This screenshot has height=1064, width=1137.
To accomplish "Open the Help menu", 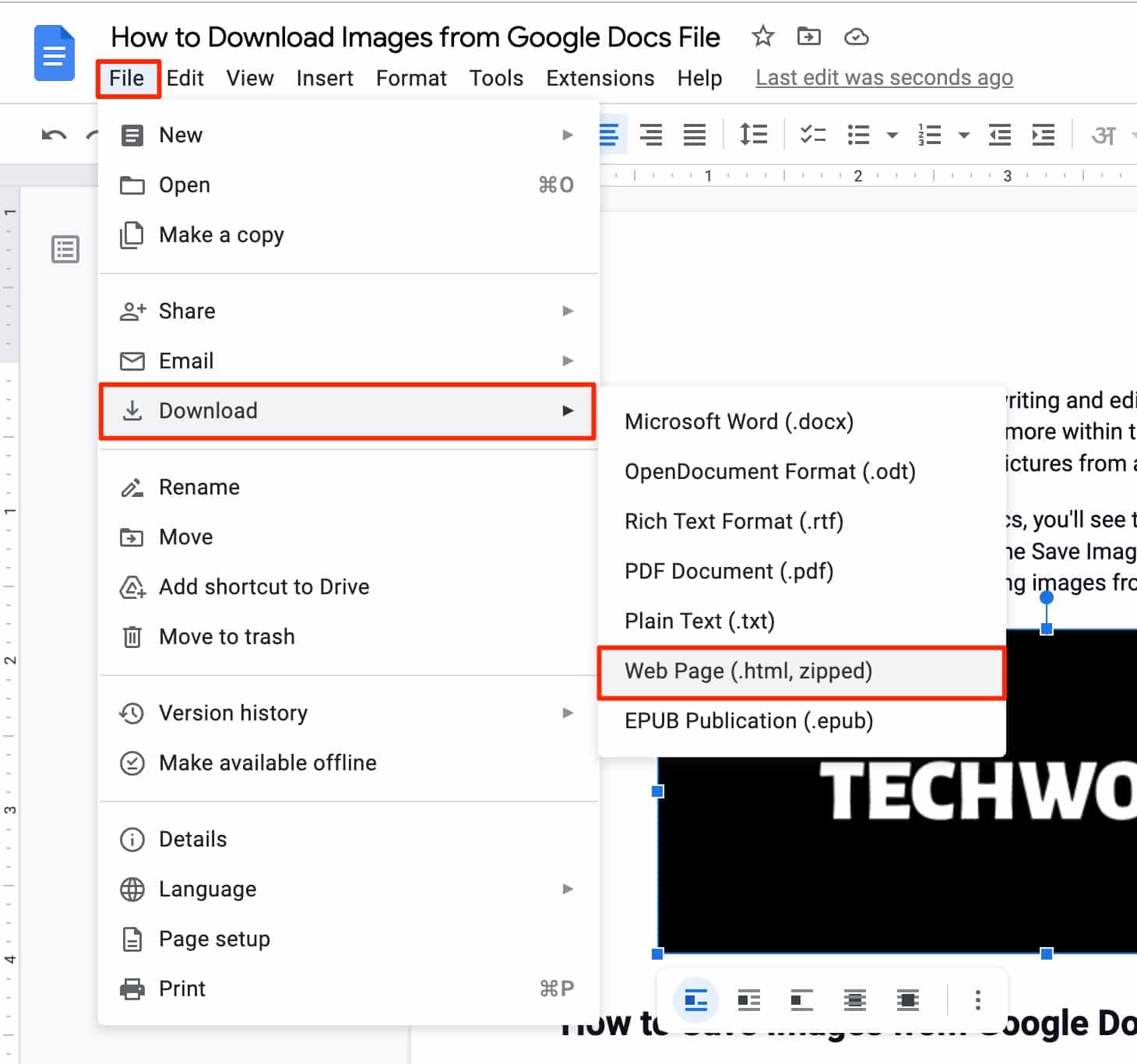I will [x=699, y=78].
